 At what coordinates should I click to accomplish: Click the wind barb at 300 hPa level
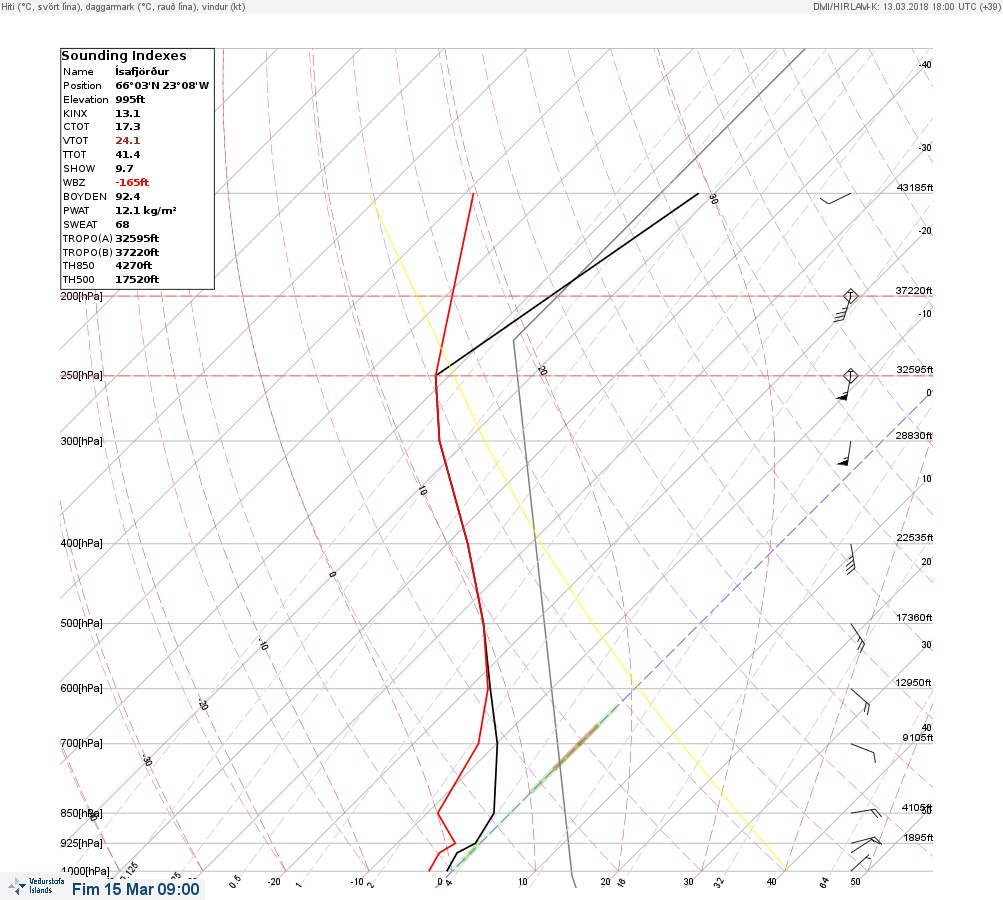845,453
